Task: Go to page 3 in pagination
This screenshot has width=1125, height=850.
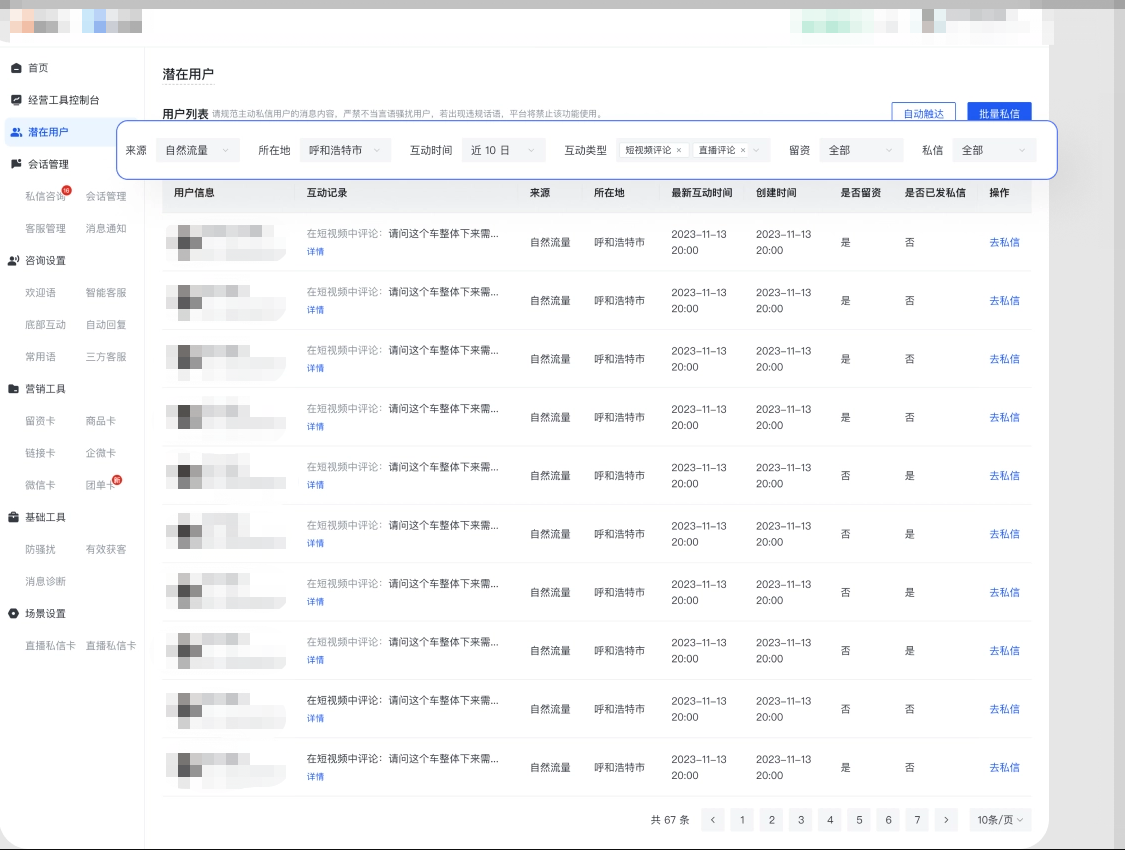Action: (x=800, y=819)
